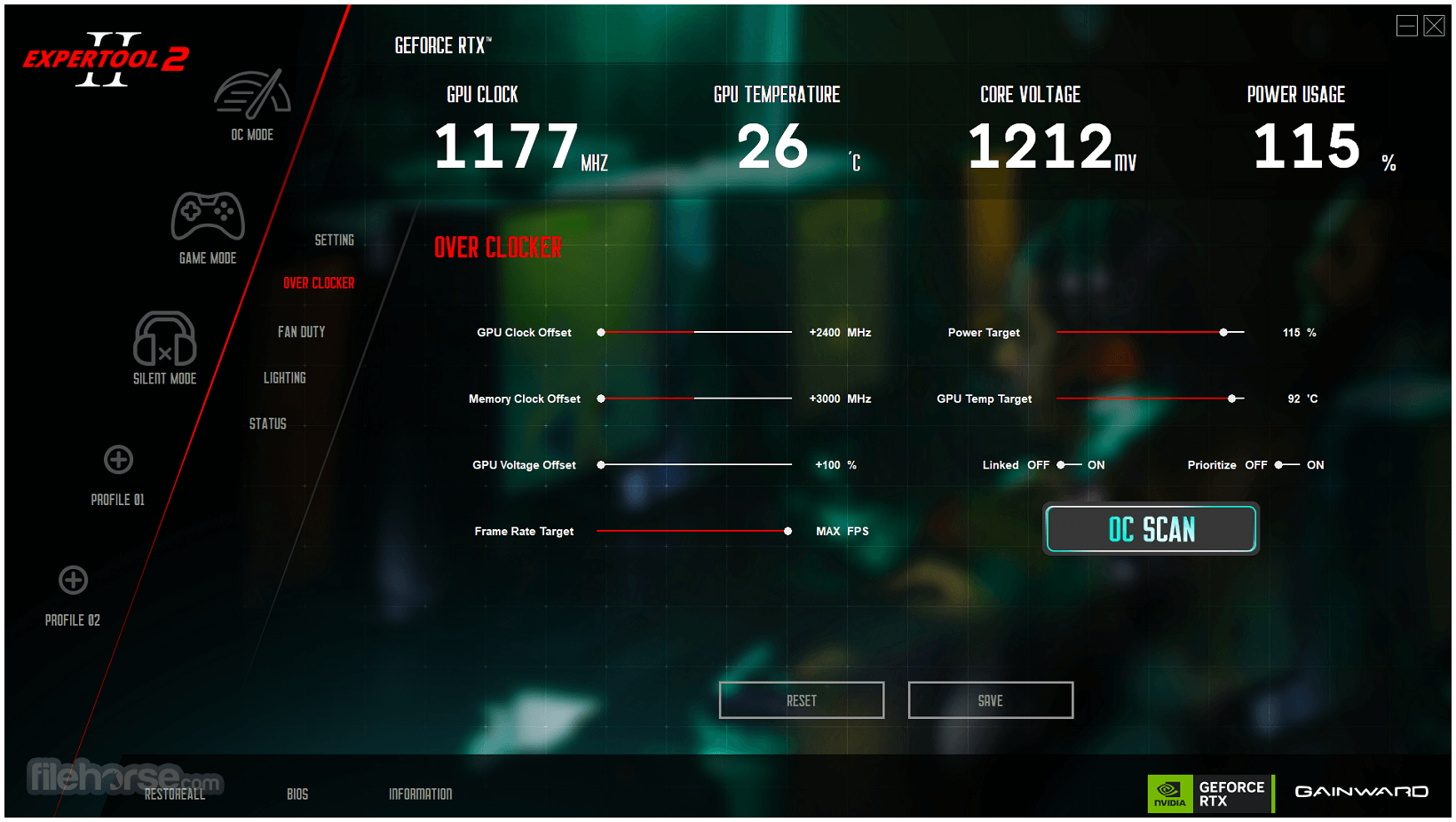Click the Save button
Image resolution: width=1456 pixels, height=822 pixels.
coord(991,700)
